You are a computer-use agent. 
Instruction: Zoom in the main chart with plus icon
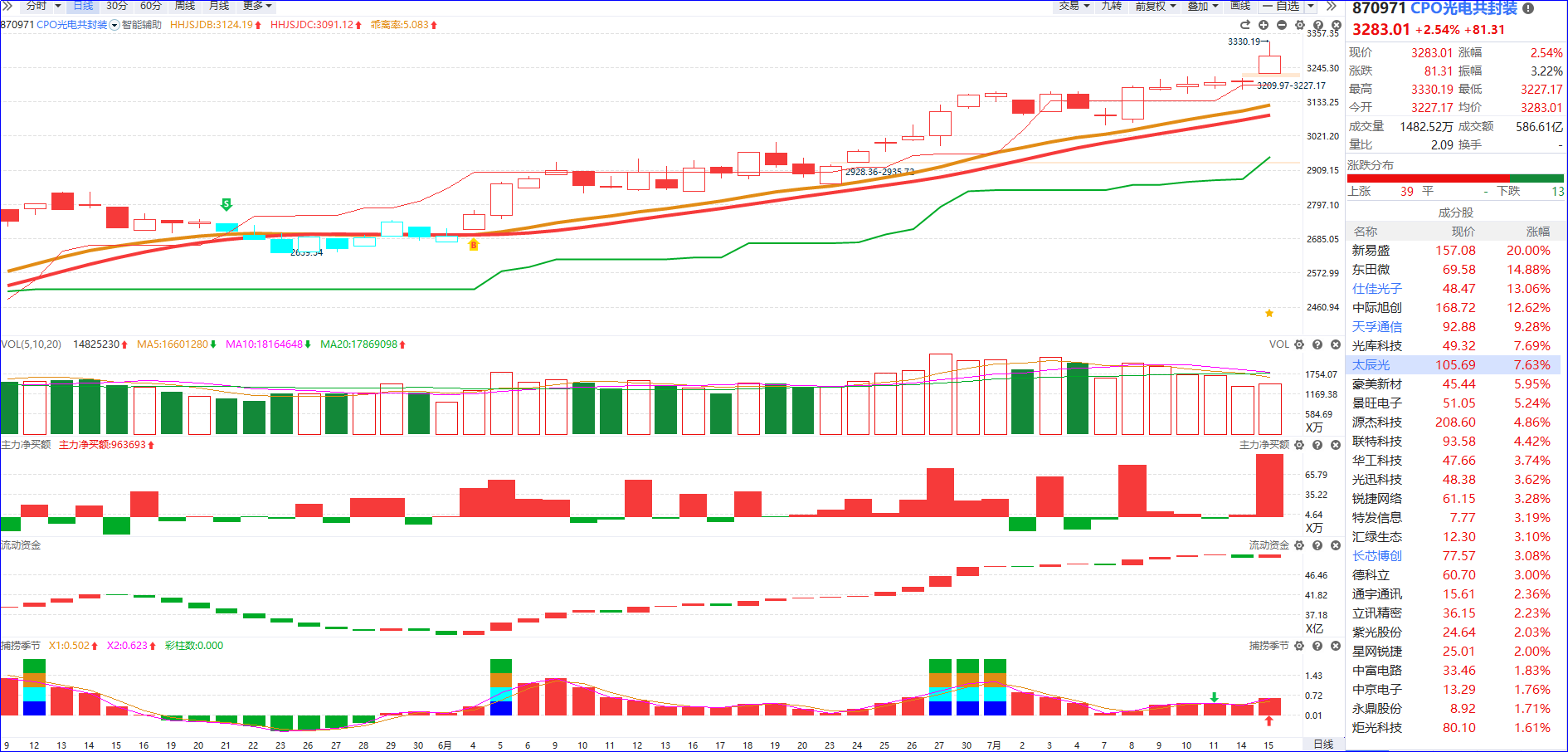point(1264,25)
